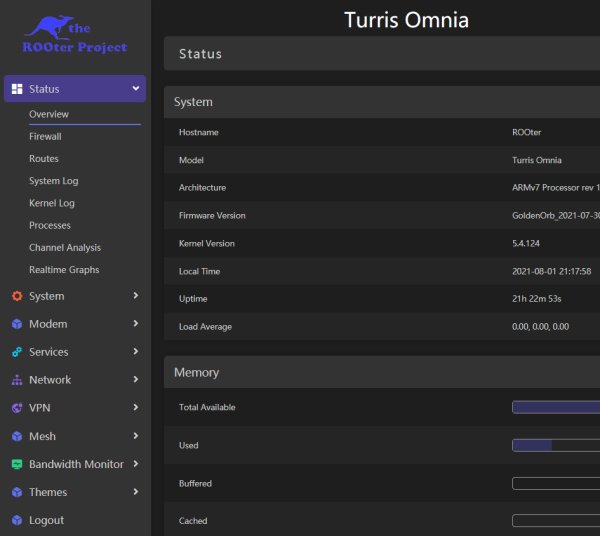Screen dimensions: 600x536
Task: Click the ROOter Project kangaroo logo
Action: [75, 34]
